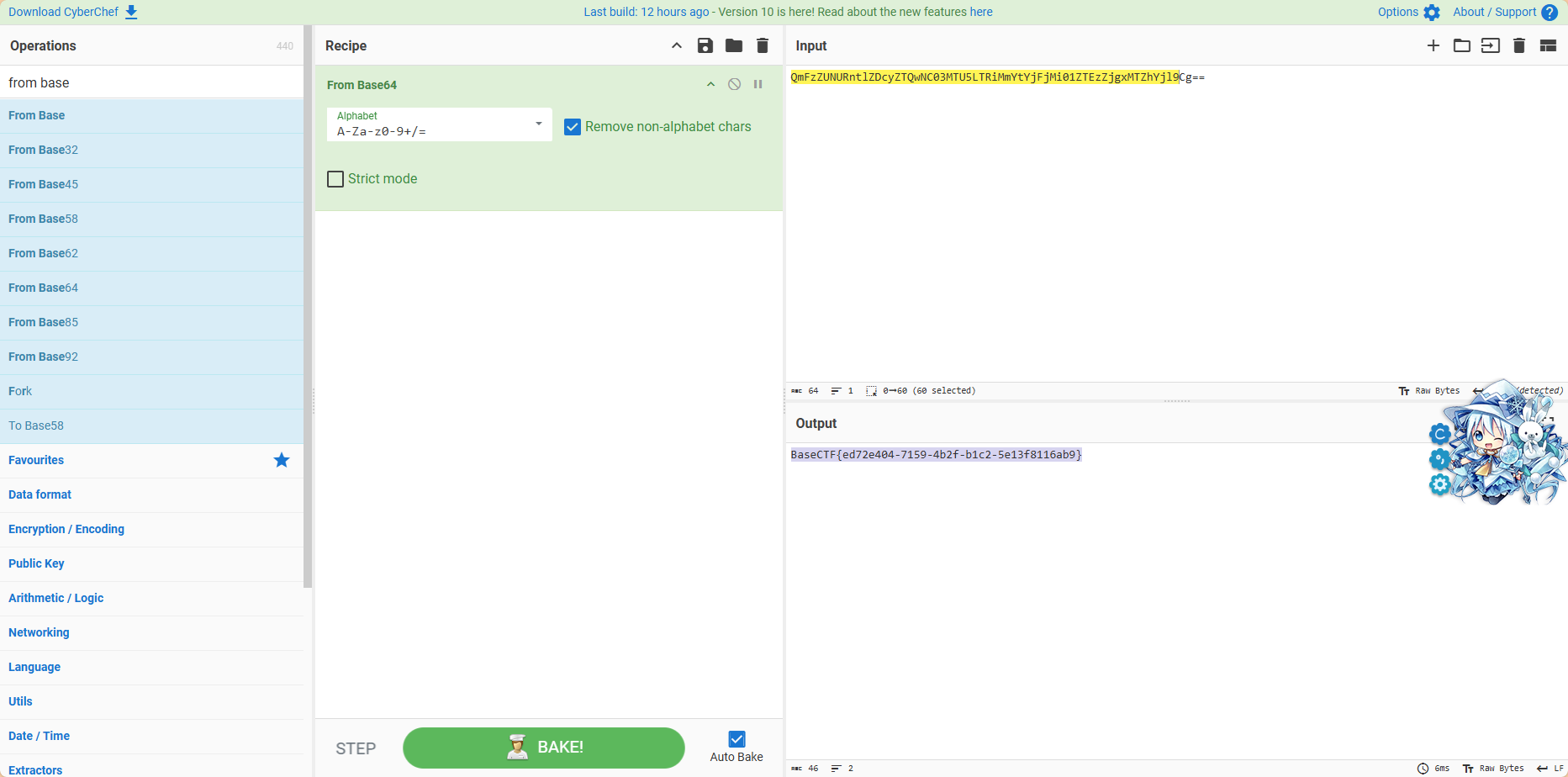Open a file as input
Viewport: 1568px width, 777px height.
(1461, 45)
